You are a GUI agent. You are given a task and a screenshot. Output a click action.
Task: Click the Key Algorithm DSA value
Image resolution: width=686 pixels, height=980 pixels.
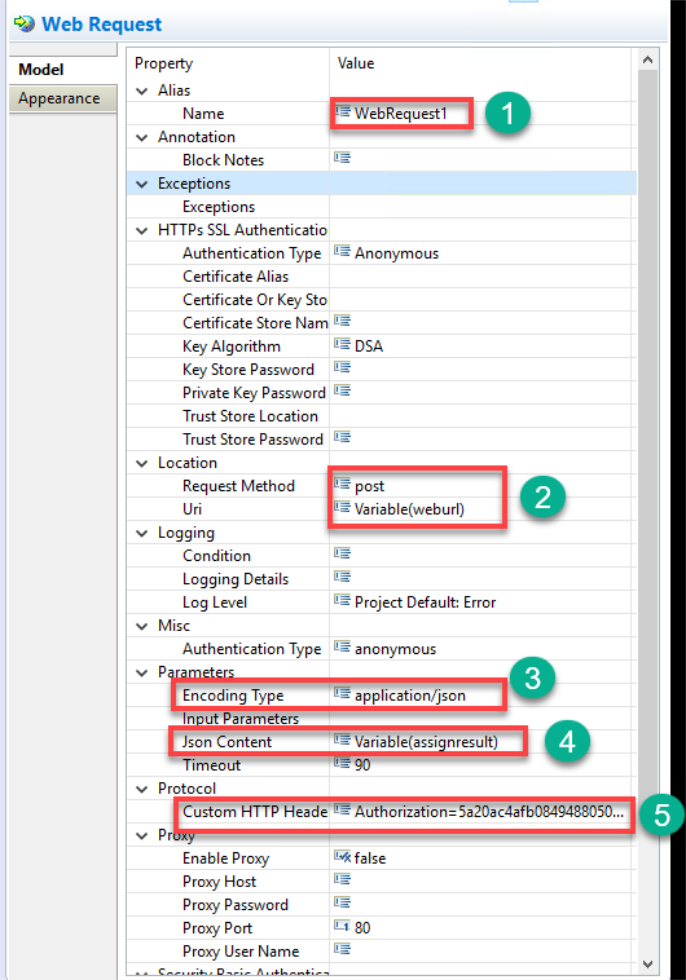pos(368,346)
